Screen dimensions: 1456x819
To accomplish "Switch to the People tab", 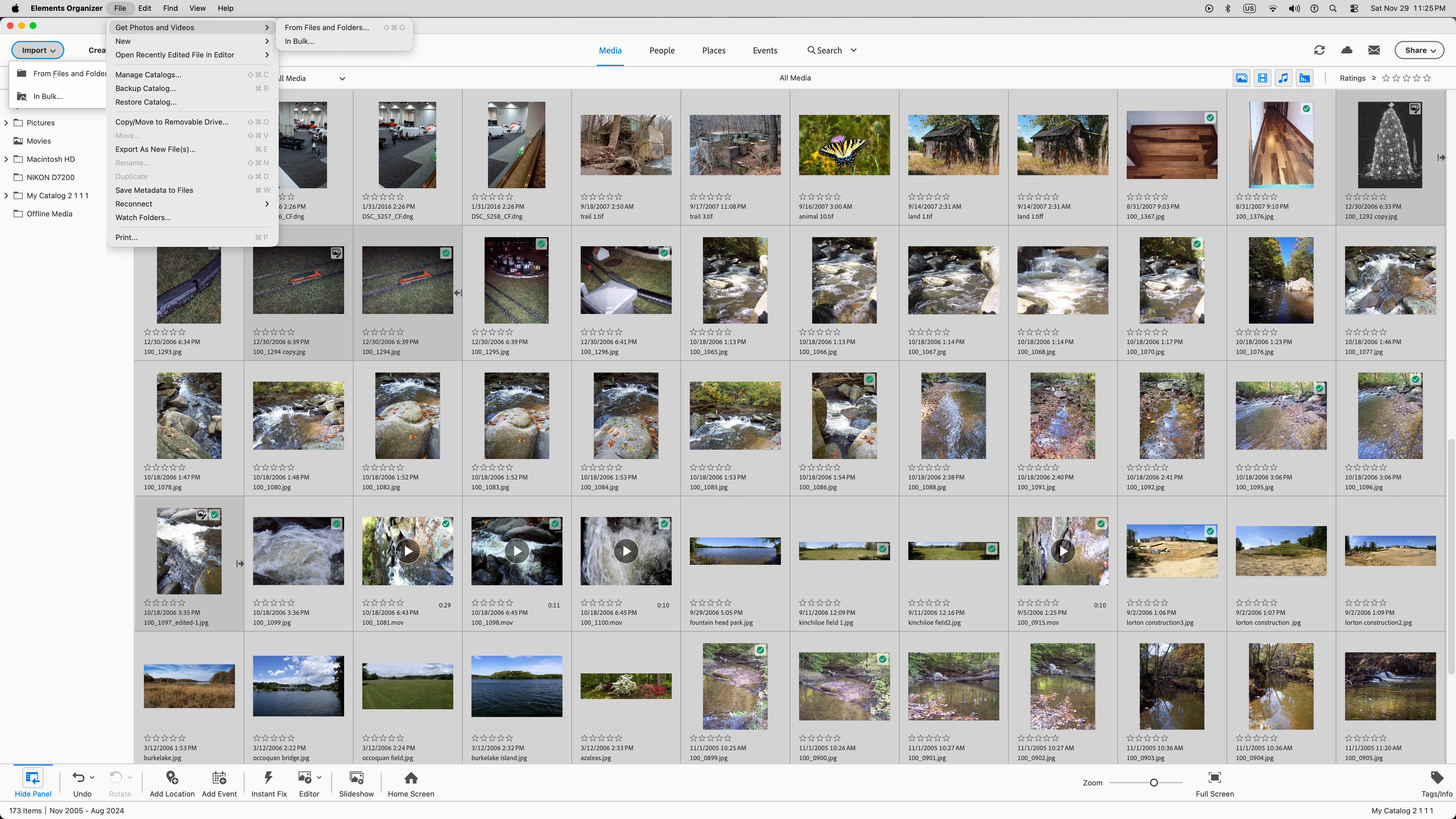I will pyautogui.click(x=662, y=50).
